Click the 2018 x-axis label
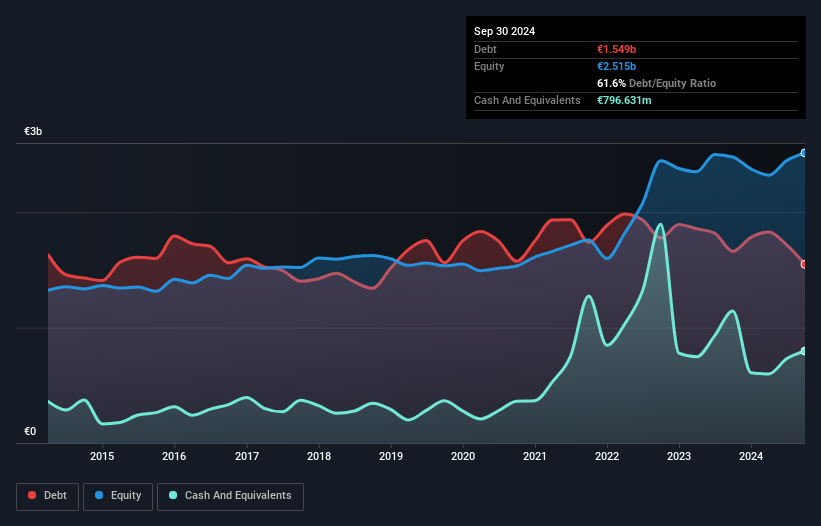 click(319, 456)
